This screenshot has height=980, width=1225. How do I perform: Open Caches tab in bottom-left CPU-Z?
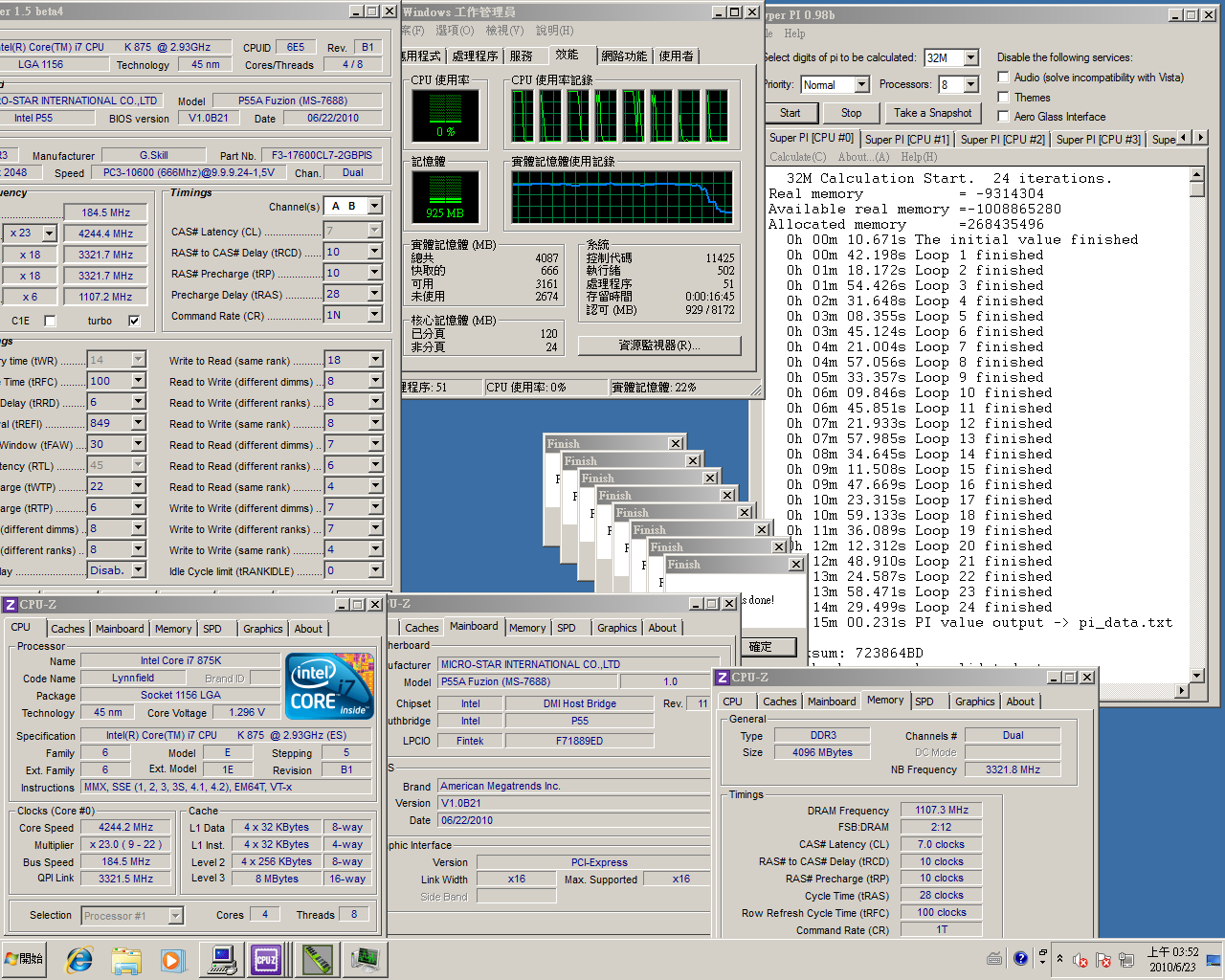[68, 629]
